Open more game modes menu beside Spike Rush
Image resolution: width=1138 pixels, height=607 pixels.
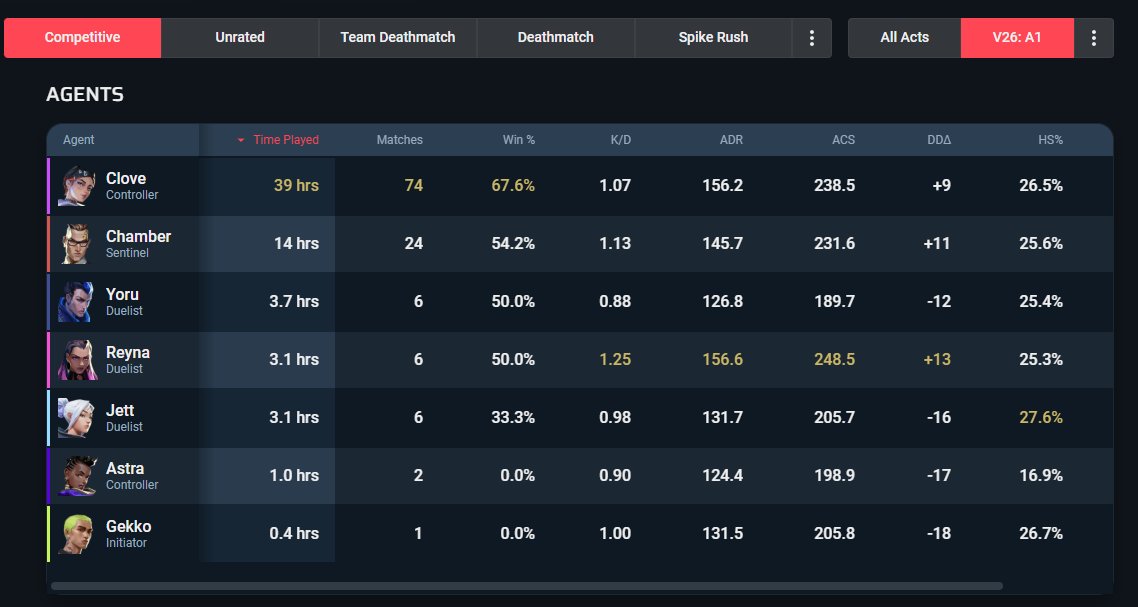pos(811,38)
